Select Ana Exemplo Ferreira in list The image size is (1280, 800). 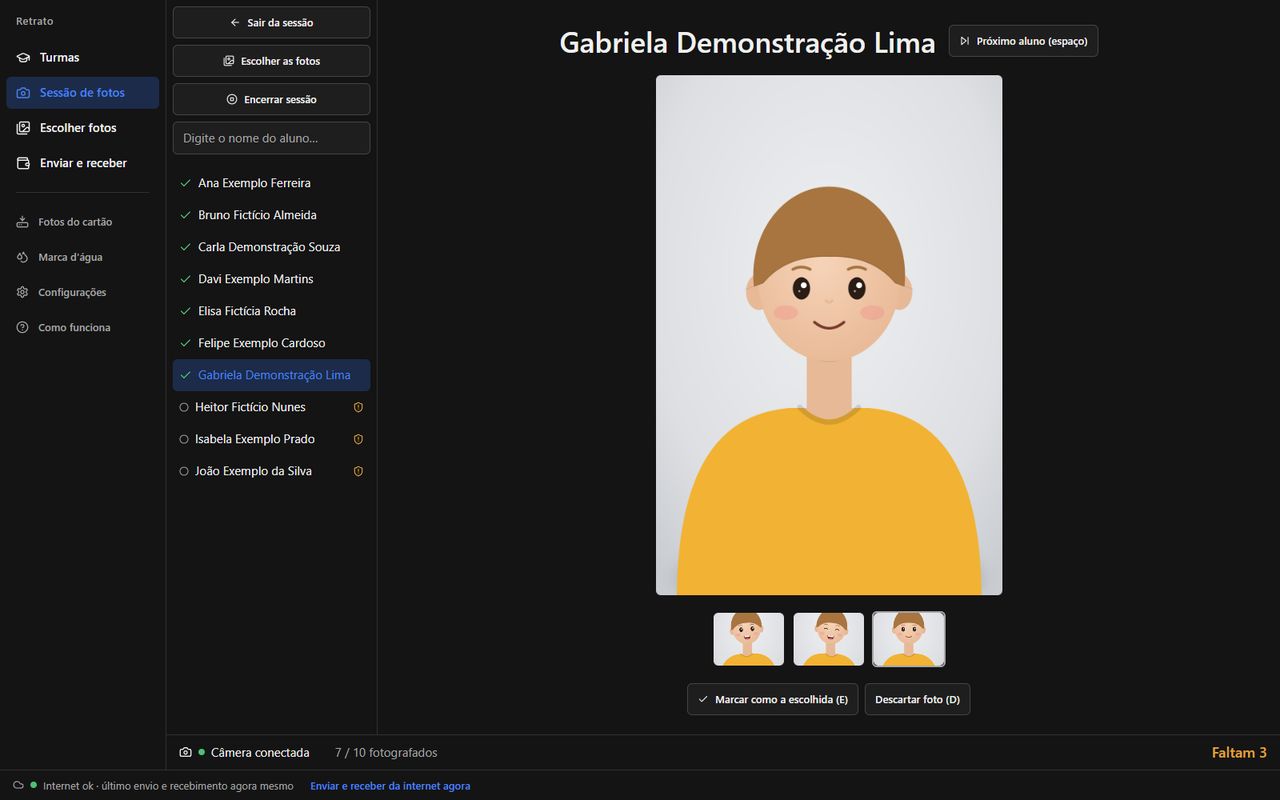coord(271,183)
